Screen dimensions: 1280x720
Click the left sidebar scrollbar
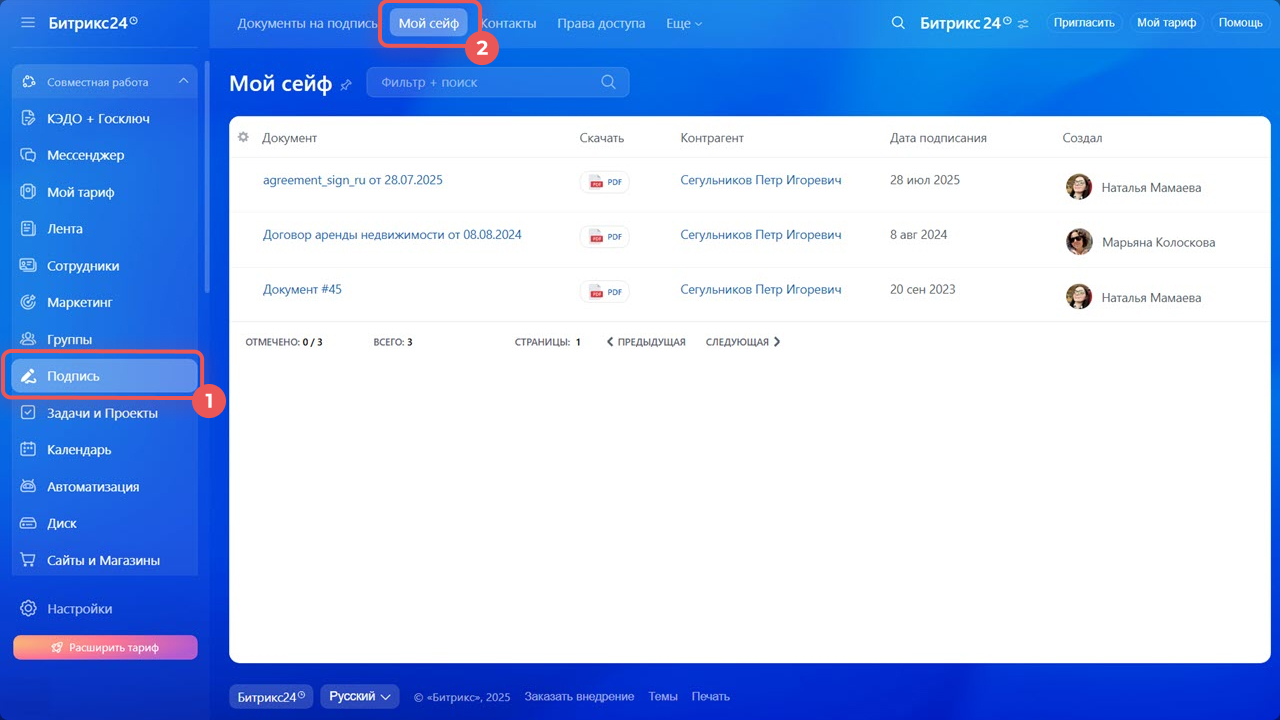[207, 178]
